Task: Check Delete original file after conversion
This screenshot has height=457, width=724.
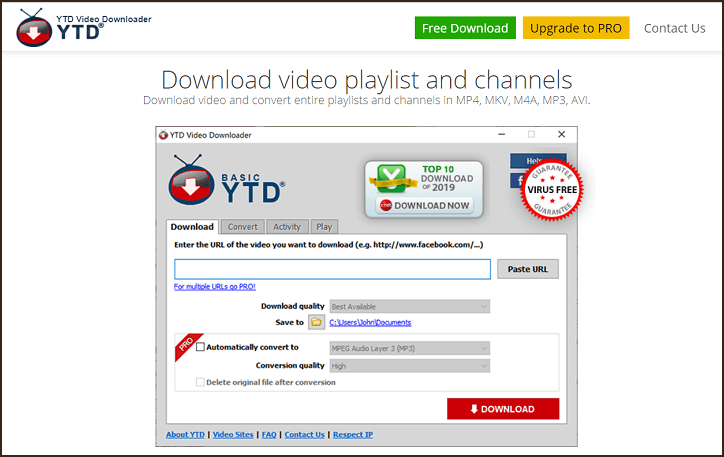Action: coord(201,382)
